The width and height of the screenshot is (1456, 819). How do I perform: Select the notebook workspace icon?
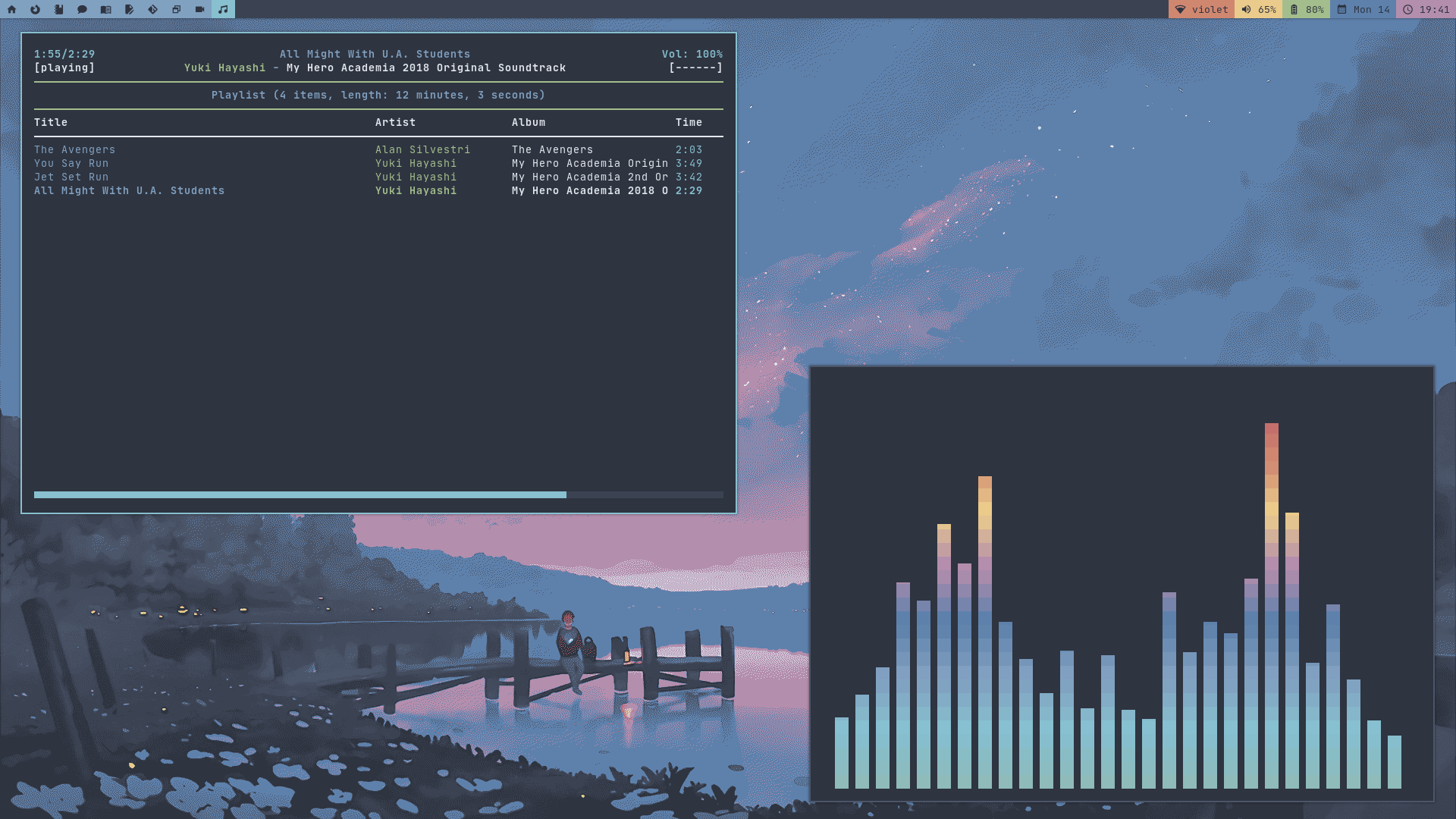pos(58,9)
